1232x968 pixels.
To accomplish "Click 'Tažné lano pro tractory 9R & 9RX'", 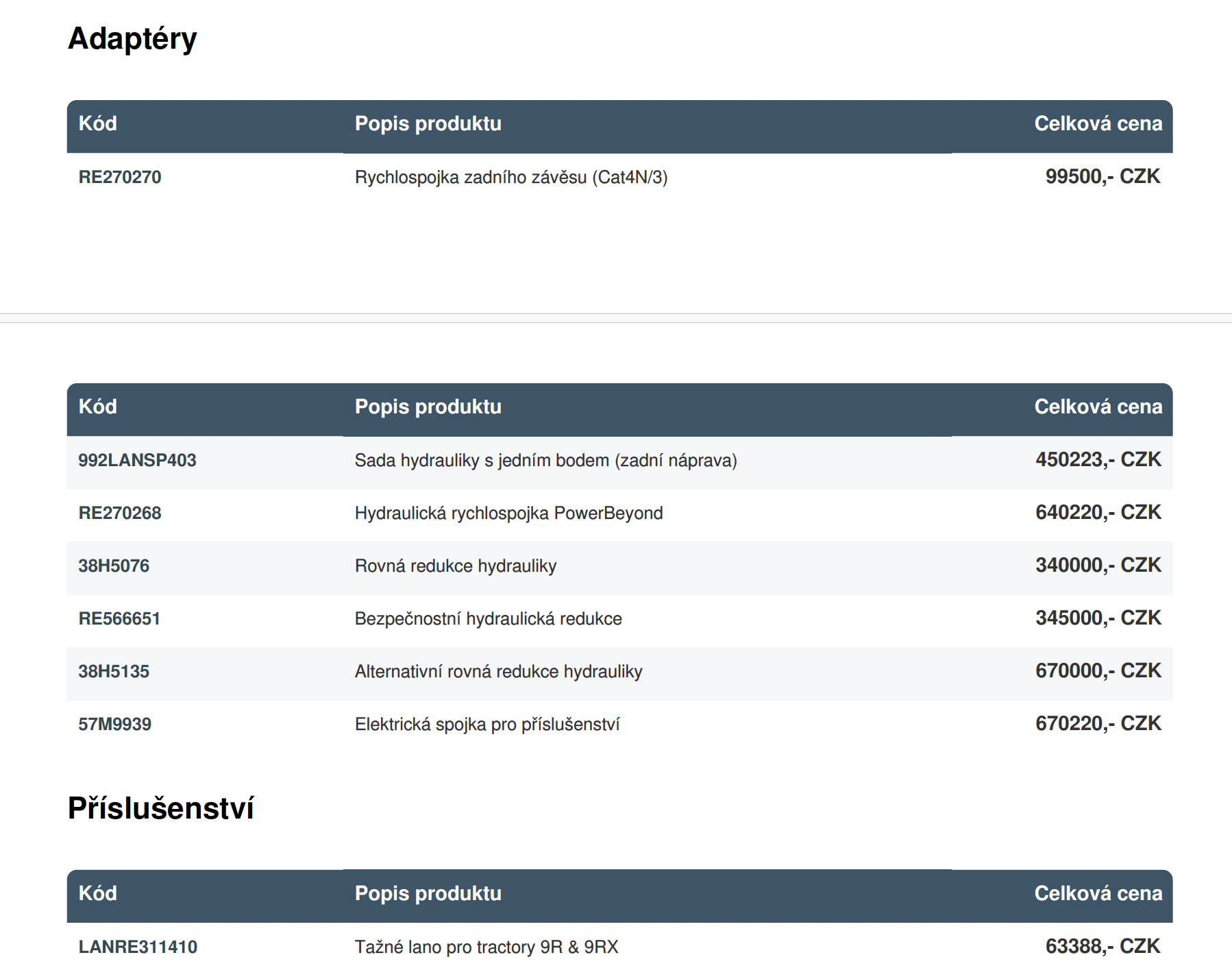I will point(486,947).
